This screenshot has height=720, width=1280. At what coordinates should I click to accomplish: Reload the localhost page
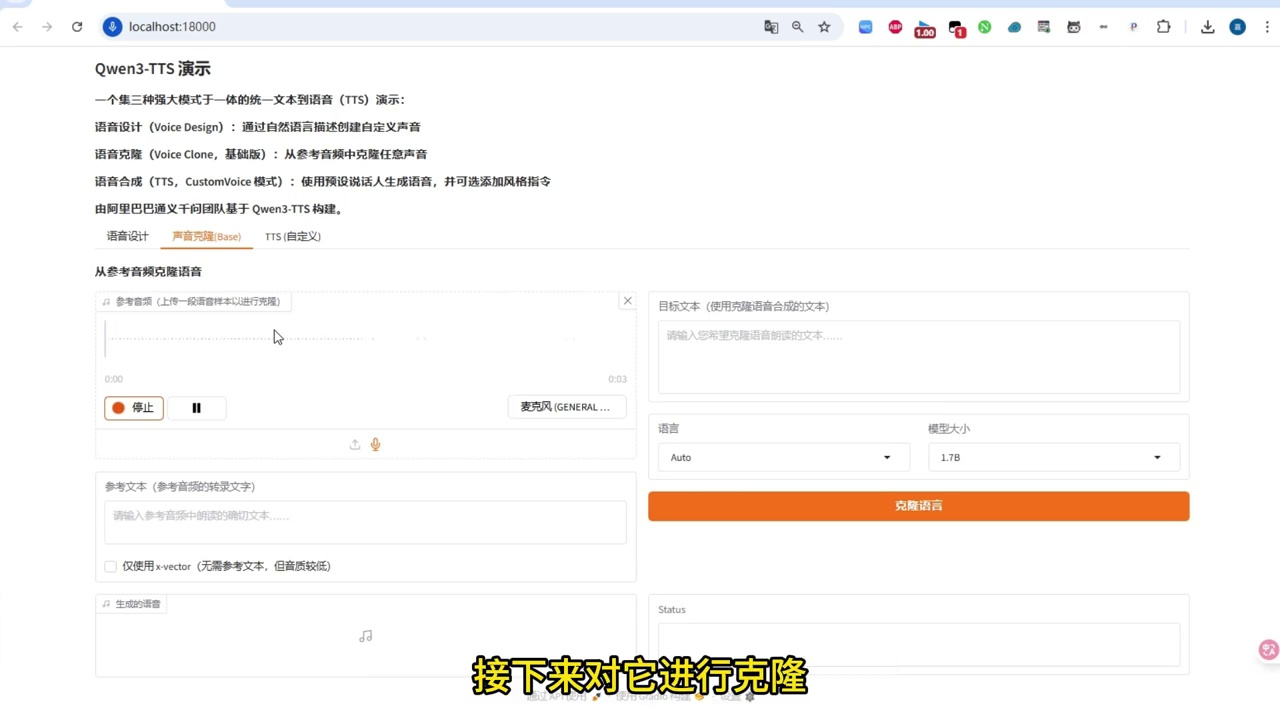77,27
